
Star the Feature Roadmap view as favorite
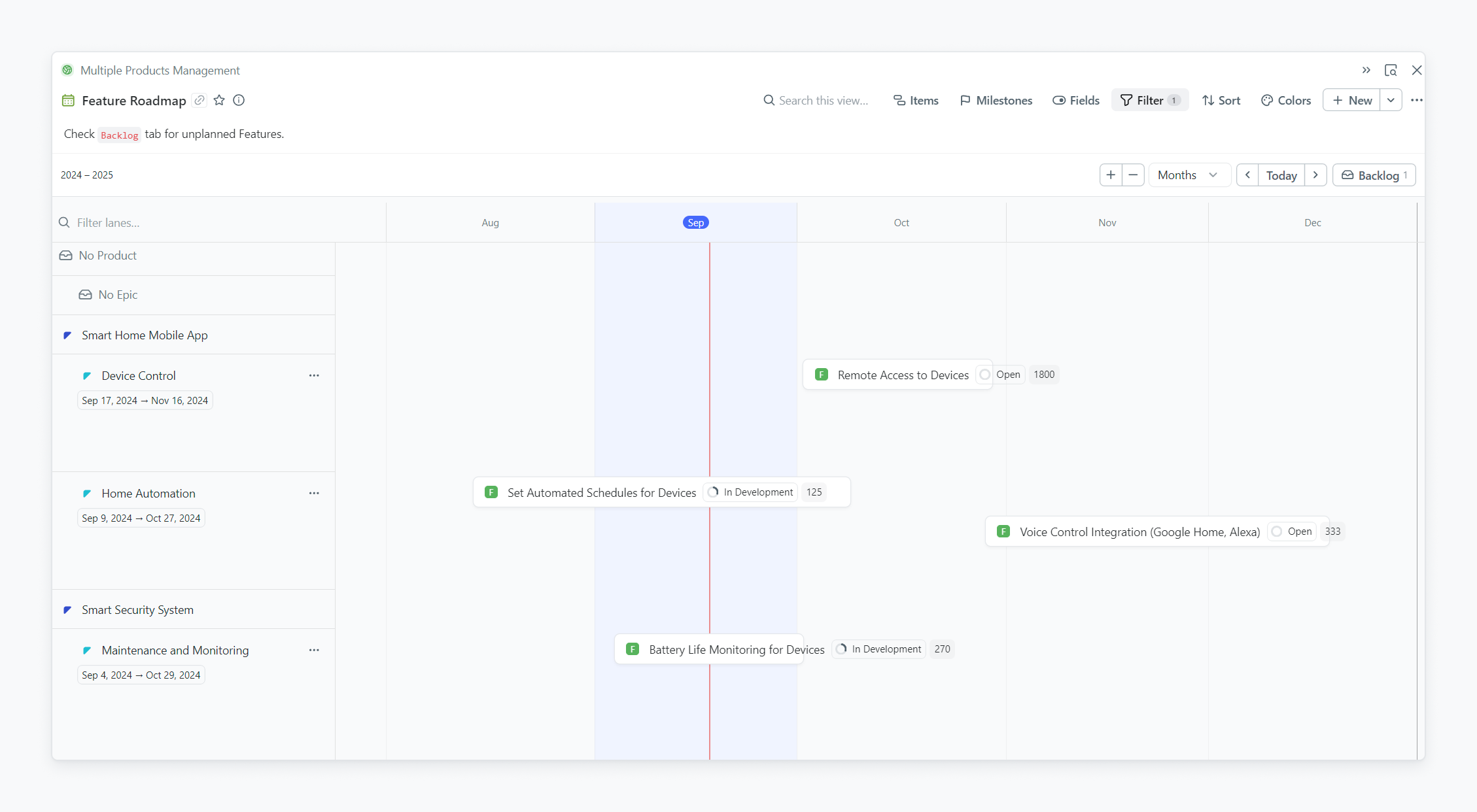pos(219,100)
